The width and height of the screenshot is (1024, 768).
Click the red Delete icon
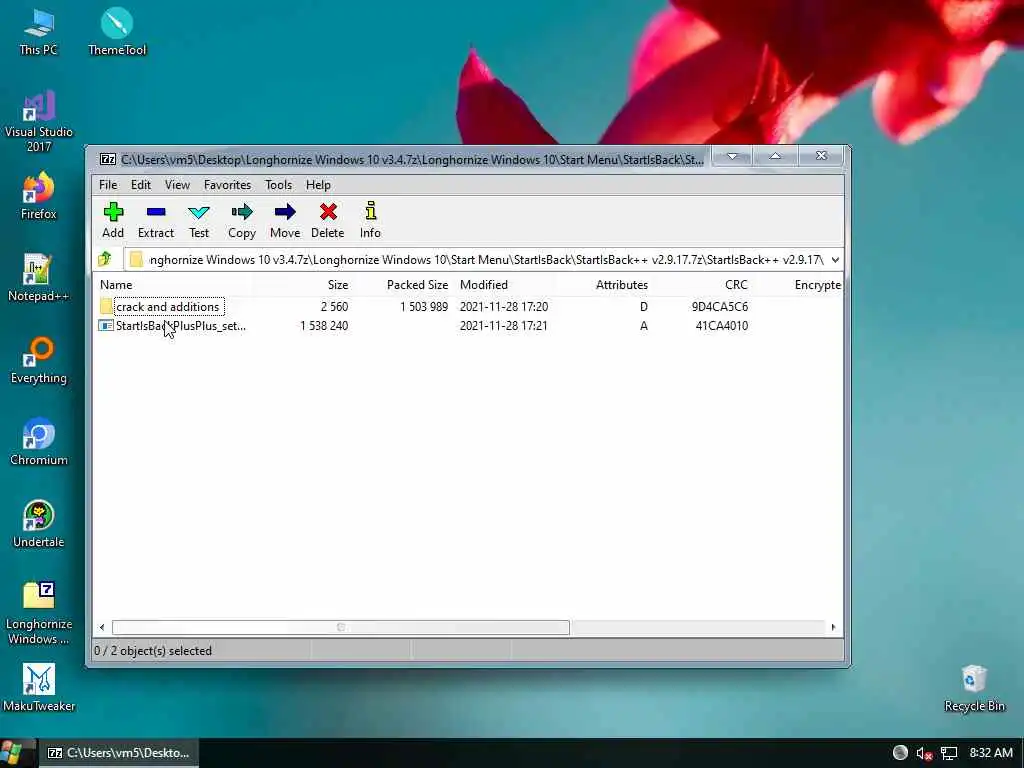pos(328,212)
